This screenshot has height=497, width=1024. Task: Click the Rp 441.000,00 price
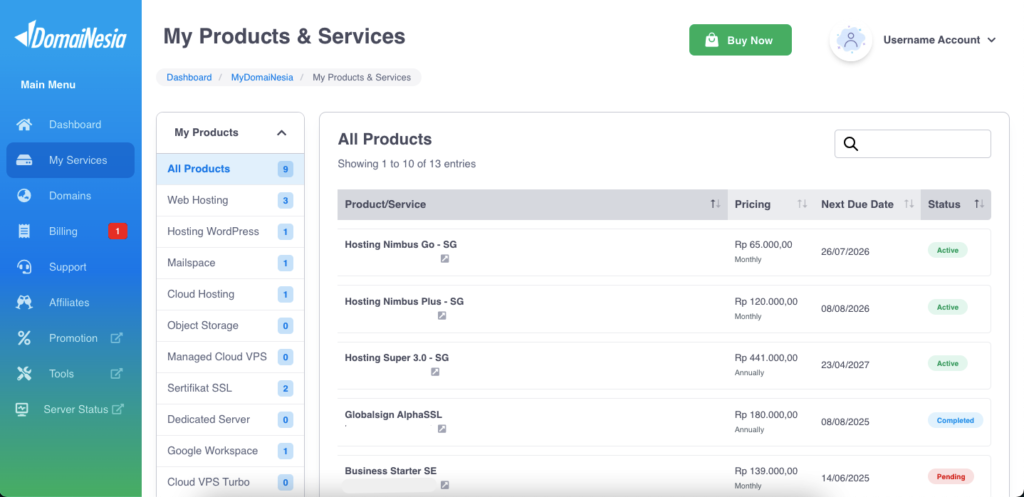[x=766, y=358]
